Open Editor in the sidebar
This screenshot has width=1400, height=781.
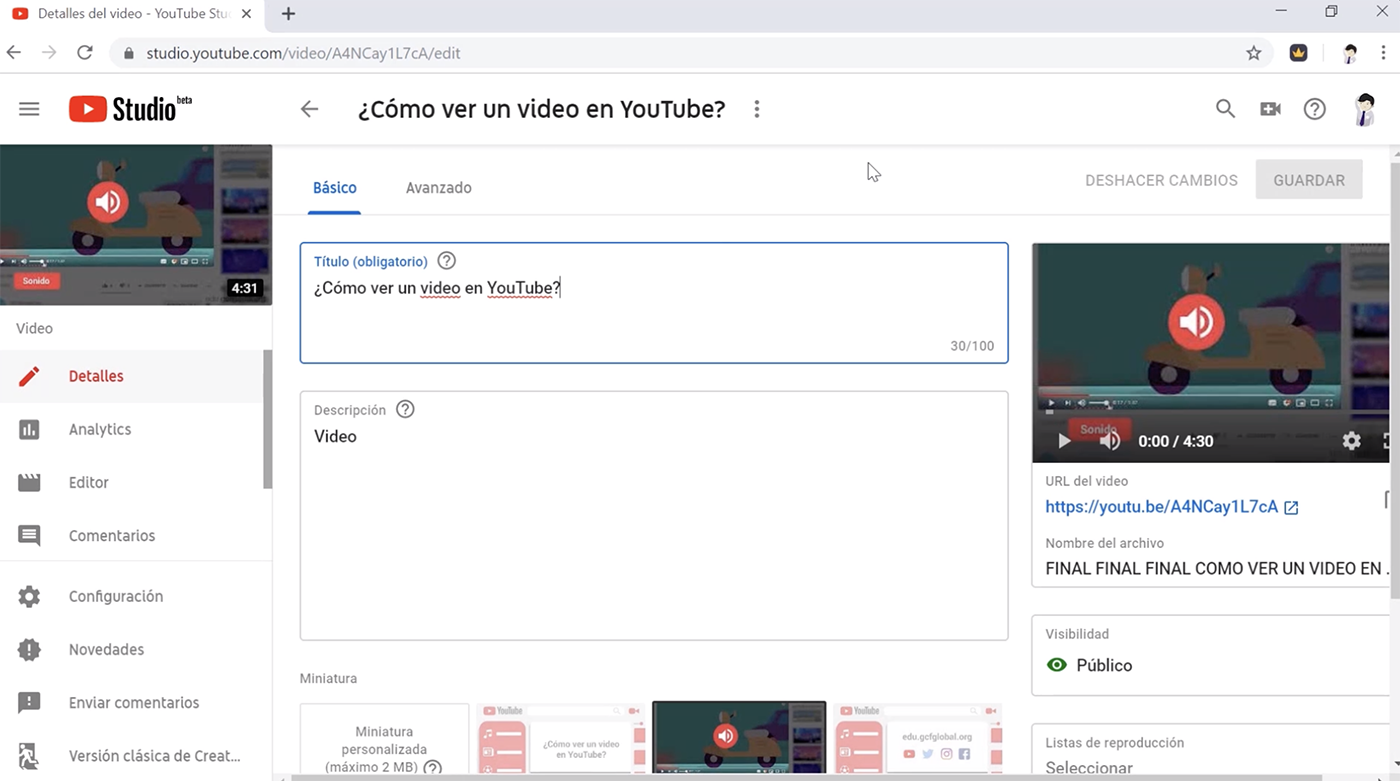click(x=131, y=482)
